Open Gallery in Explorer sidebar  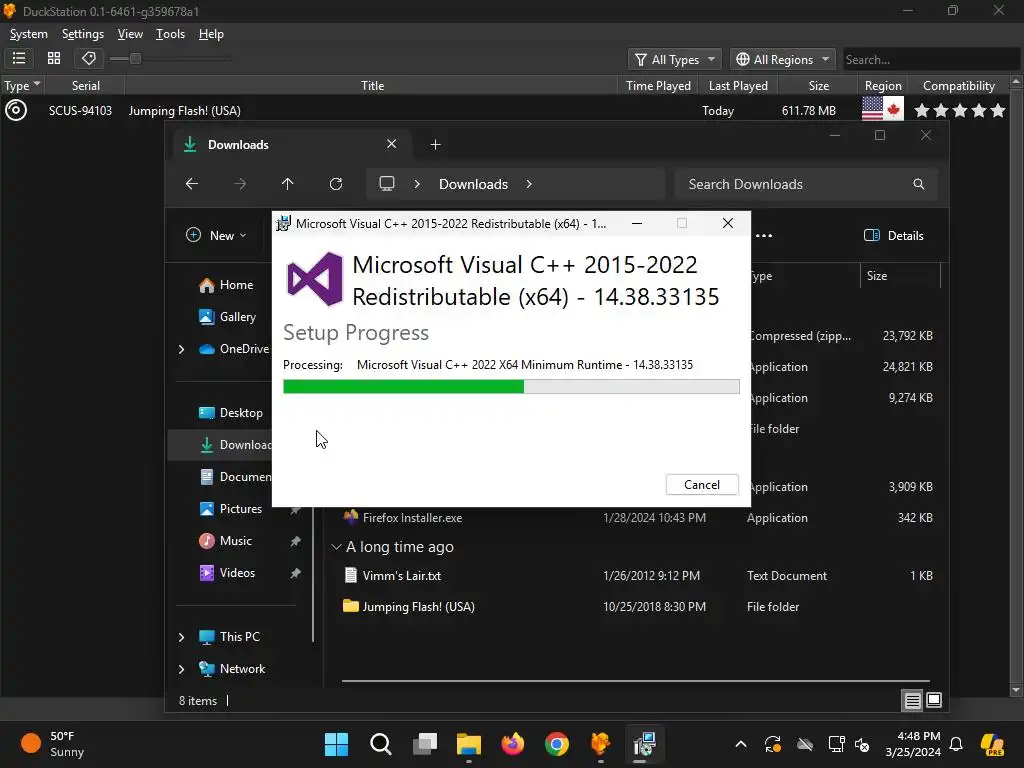click(x=227, y=317)
